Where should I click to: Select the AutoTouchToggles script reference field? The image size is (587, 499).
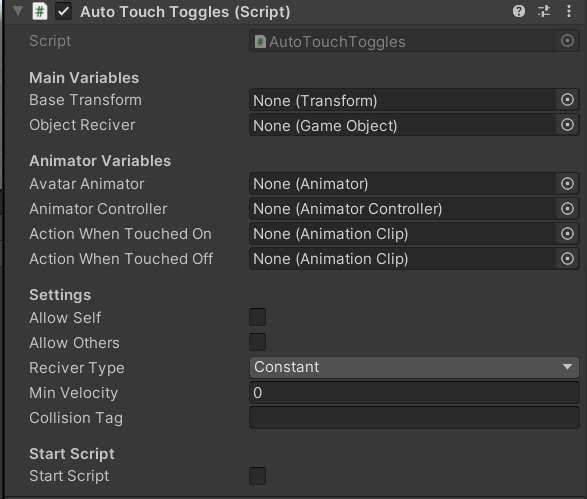point(414,41)
